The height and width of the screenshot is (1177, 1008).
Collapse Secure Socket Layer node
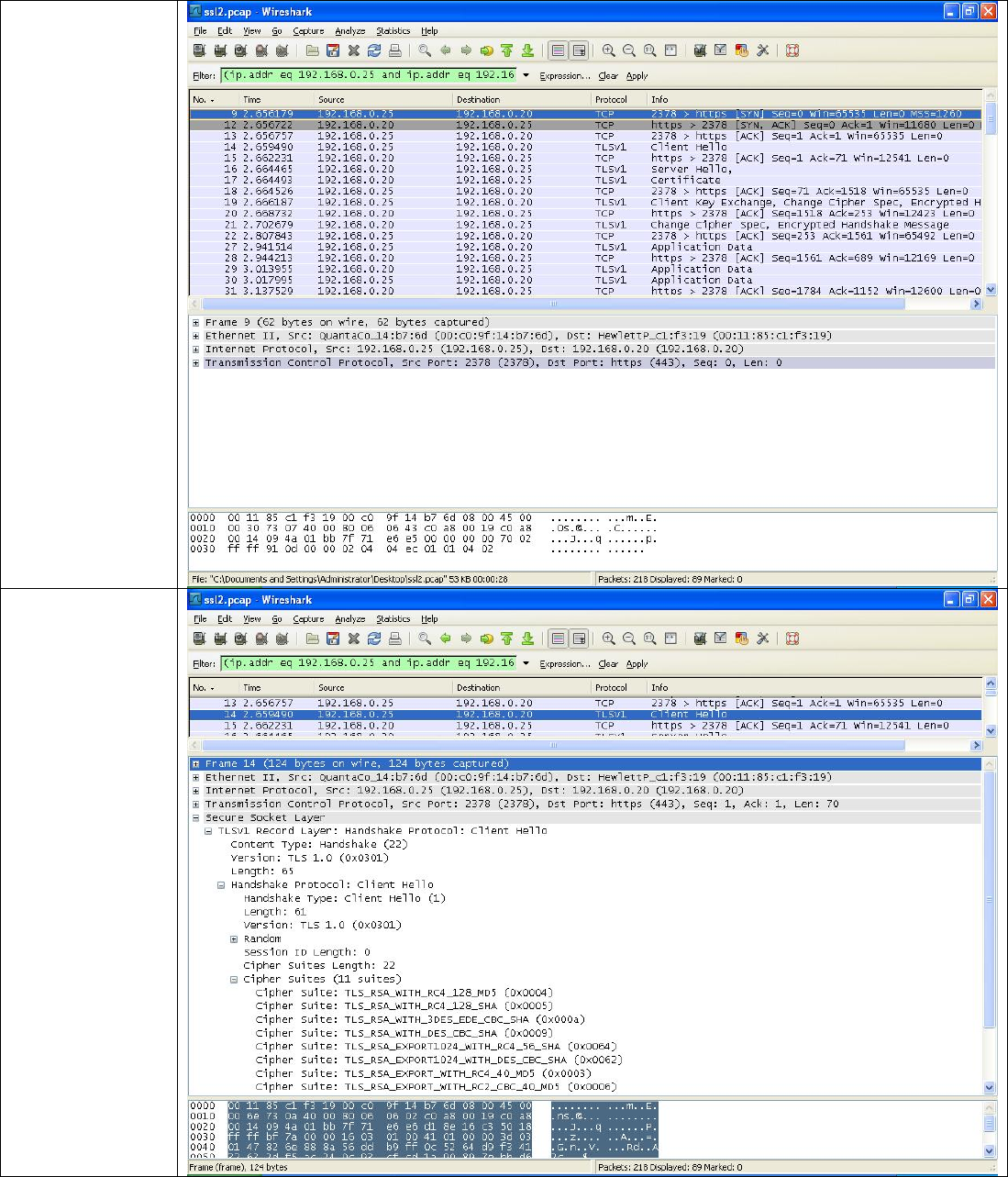[196, 817]
